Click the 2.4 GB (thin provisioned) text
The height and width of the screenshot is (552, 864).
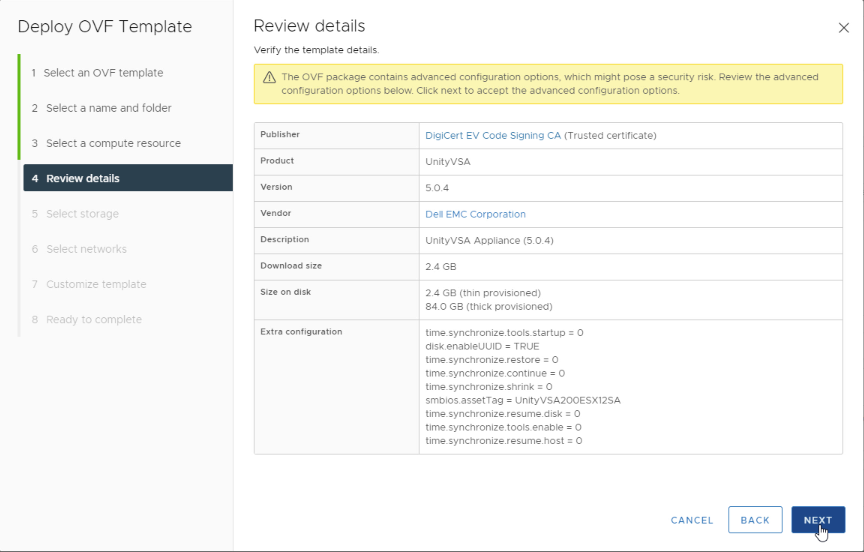[483, 293]
